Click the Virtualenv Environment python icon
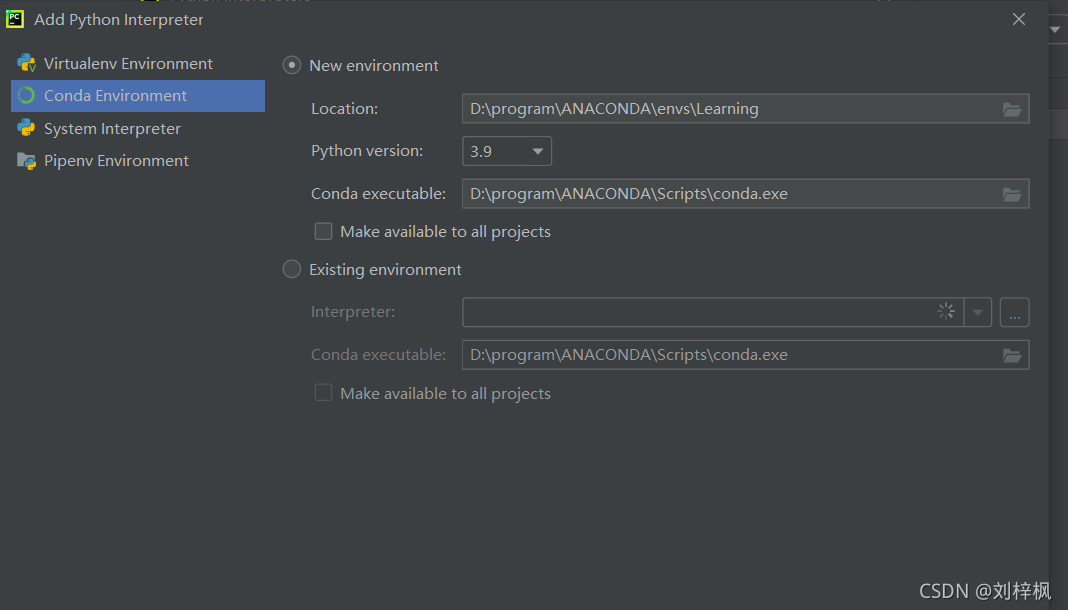 pos(27,63)
